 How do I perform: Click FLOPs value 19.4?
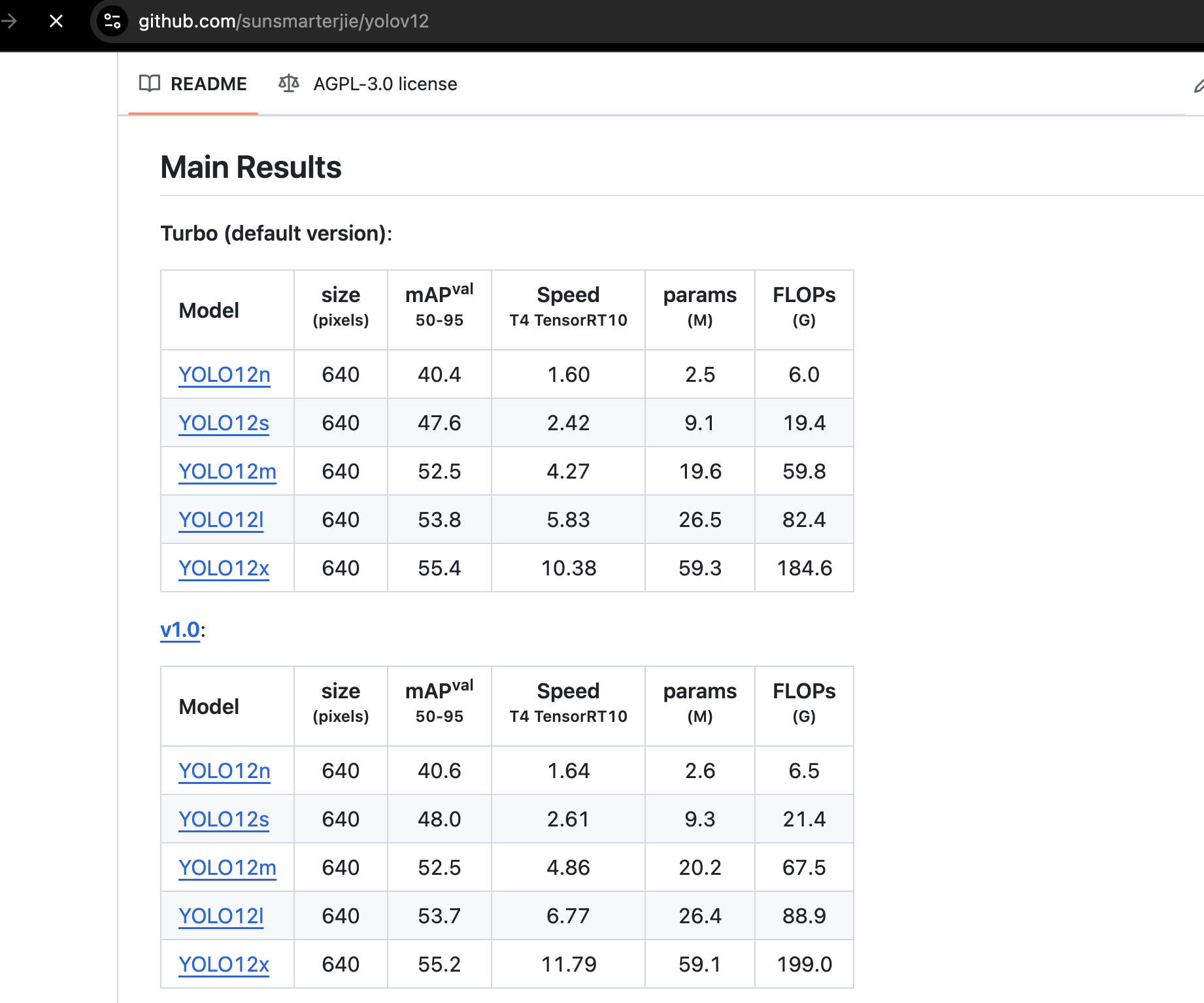(x=804, y=423)
